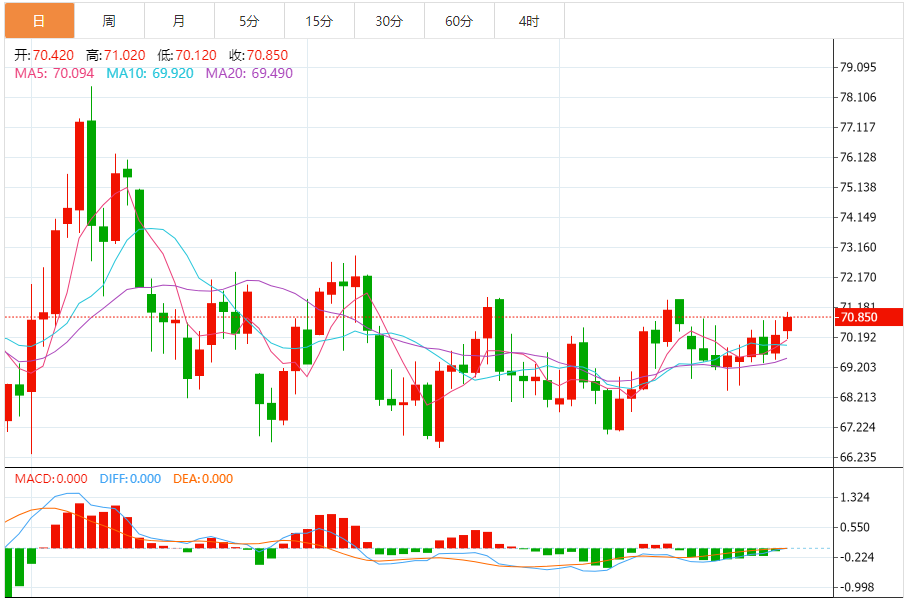Switch to the 月 monthly tab
Screen dimensions: 912x598
(x=179, y=21)
